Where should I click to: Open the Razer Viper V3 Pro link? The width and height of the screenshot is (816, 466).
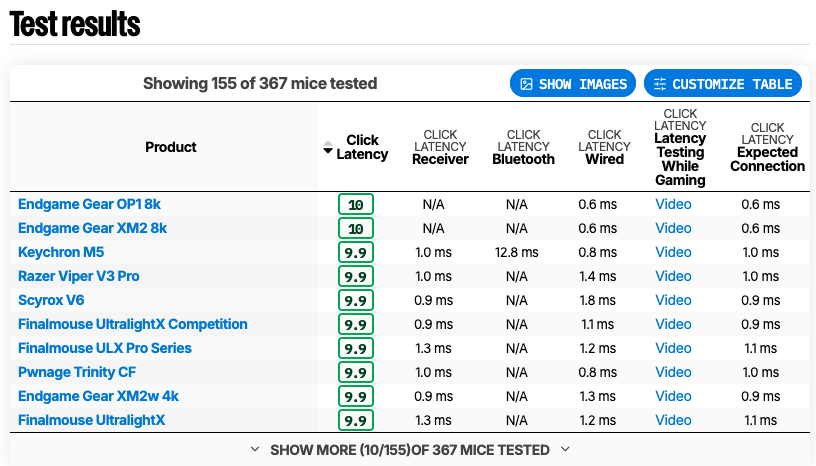pos(79,276)
